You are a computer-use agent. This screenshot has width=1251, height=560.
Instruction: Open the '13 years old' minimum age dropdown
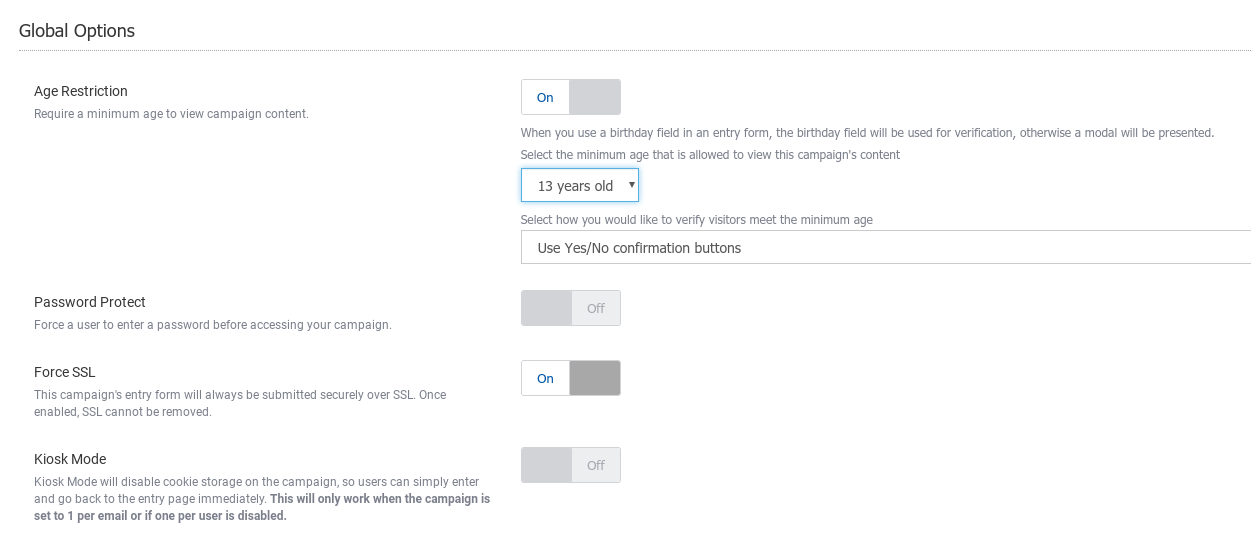click(578, 186)
